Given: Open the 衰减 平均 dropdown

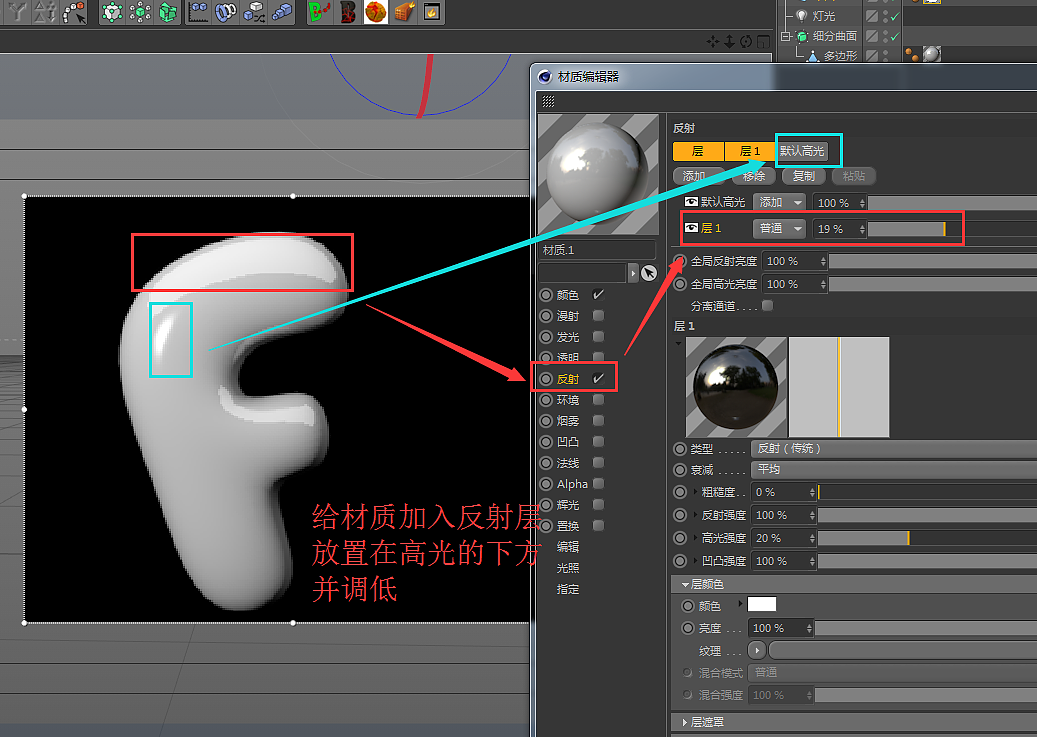Looking at the screenshot, I should click(x=893, y=469).
